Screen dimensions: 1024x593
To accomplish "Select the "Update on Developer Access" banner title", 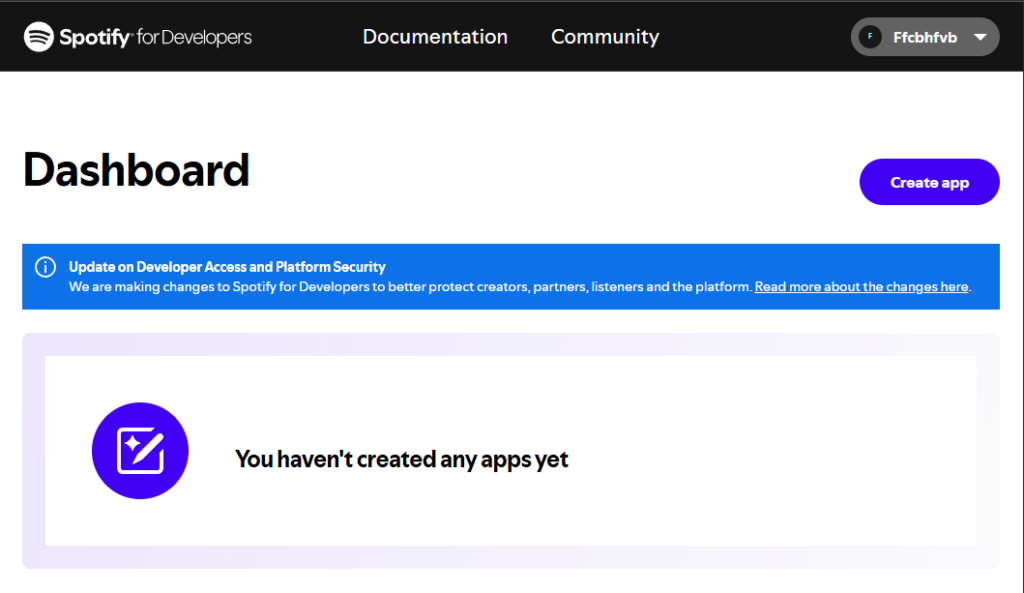I will click(x=227, y=267).
